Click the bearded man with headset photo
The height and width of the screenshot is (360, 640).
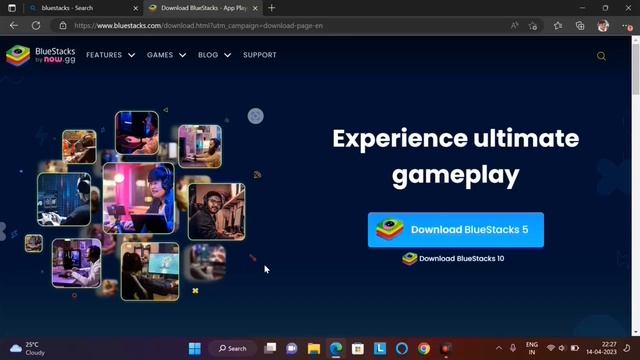(x=217, y=211)
